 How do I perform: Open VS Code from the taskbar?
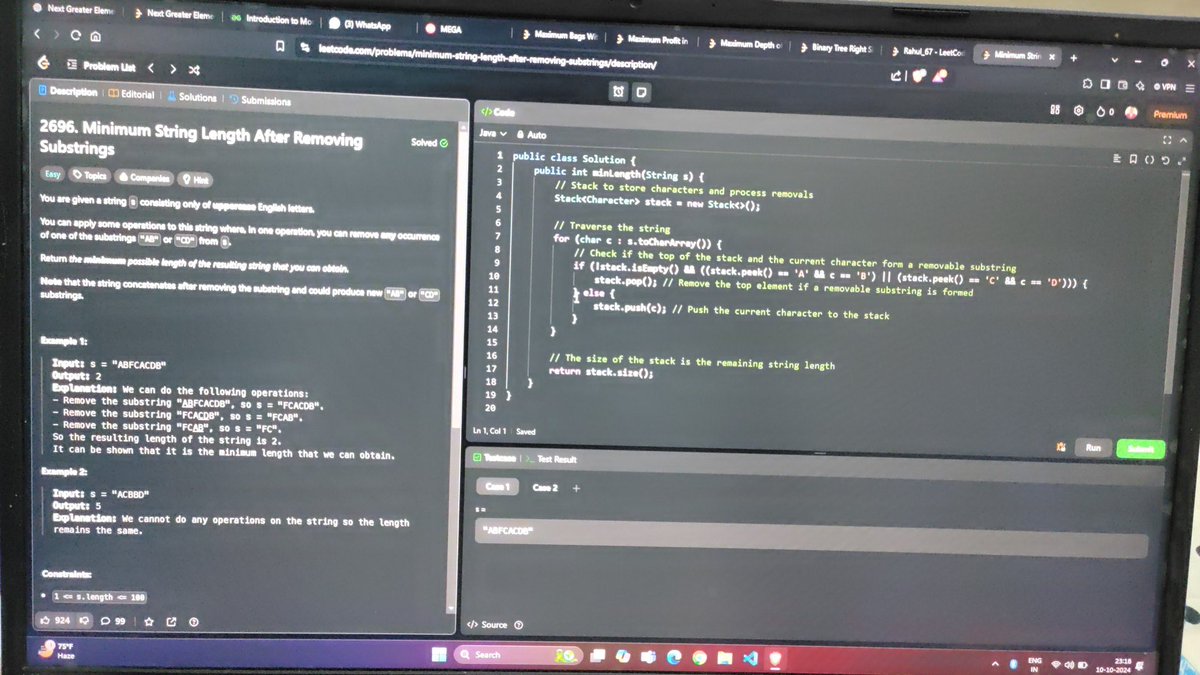coord(748,658)
